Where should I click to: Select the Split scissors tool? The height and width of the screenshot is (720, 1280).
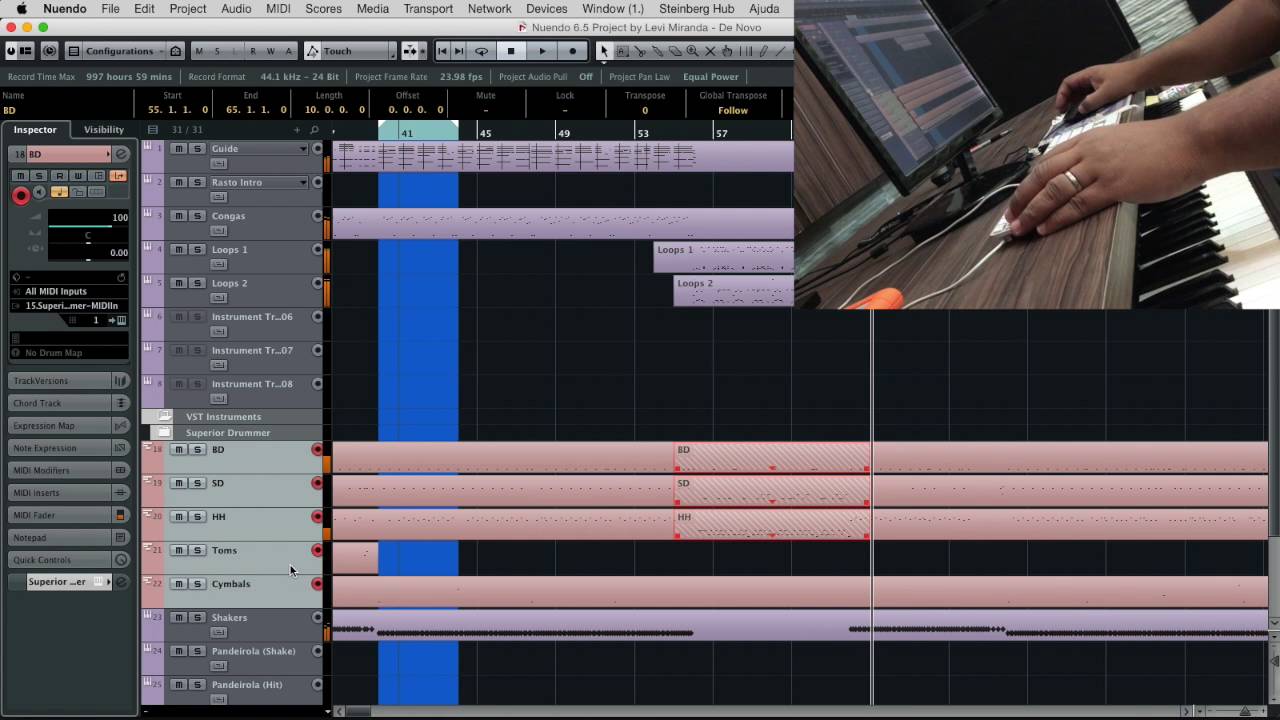tap(640, 51)
